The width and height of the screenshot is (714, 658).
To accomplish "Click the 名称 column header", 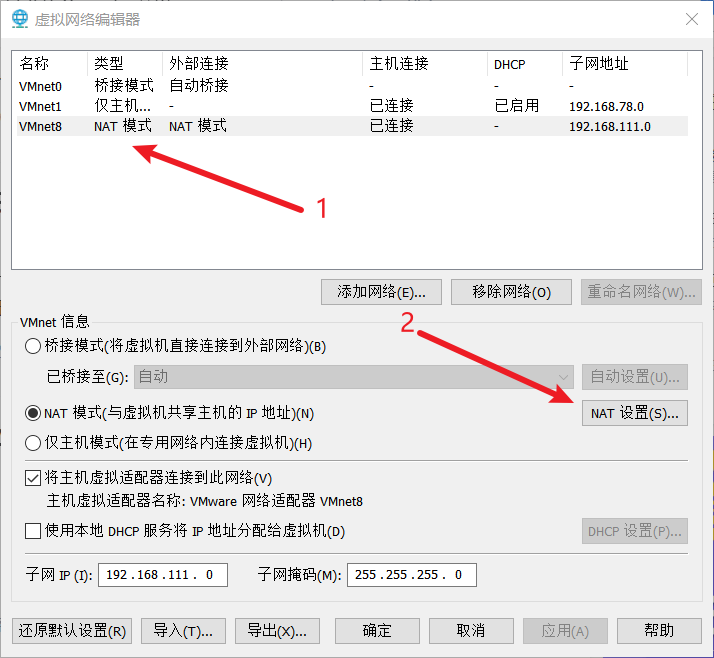I will click(x=51, y=63).
